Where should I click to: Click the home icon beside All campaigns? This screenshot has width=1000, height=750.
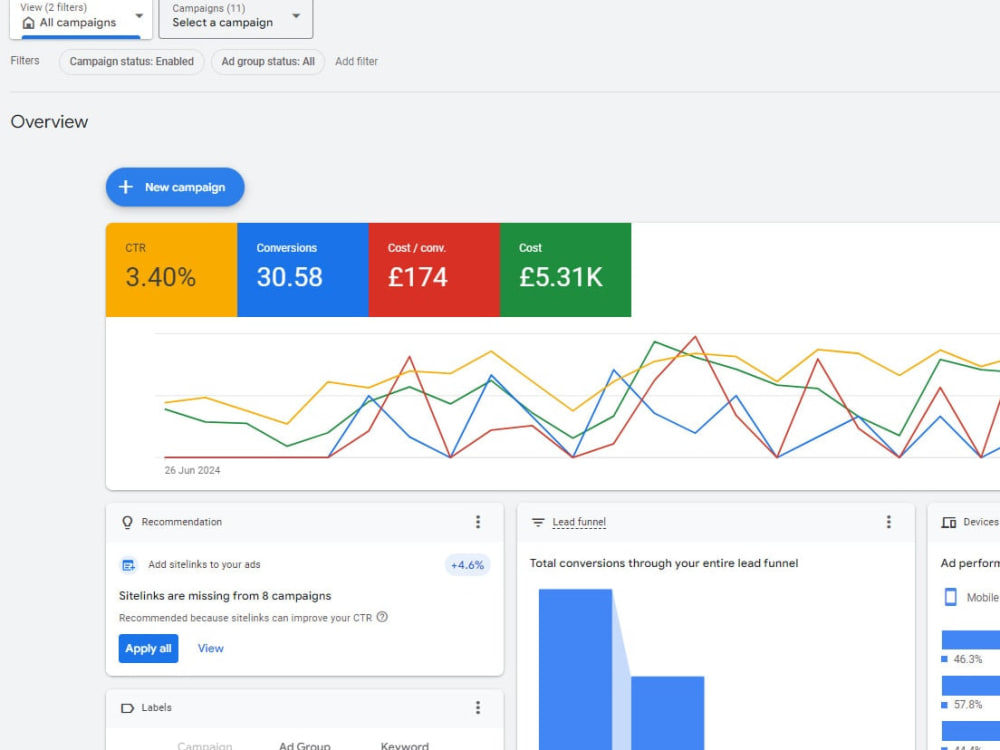click(28, 23)
